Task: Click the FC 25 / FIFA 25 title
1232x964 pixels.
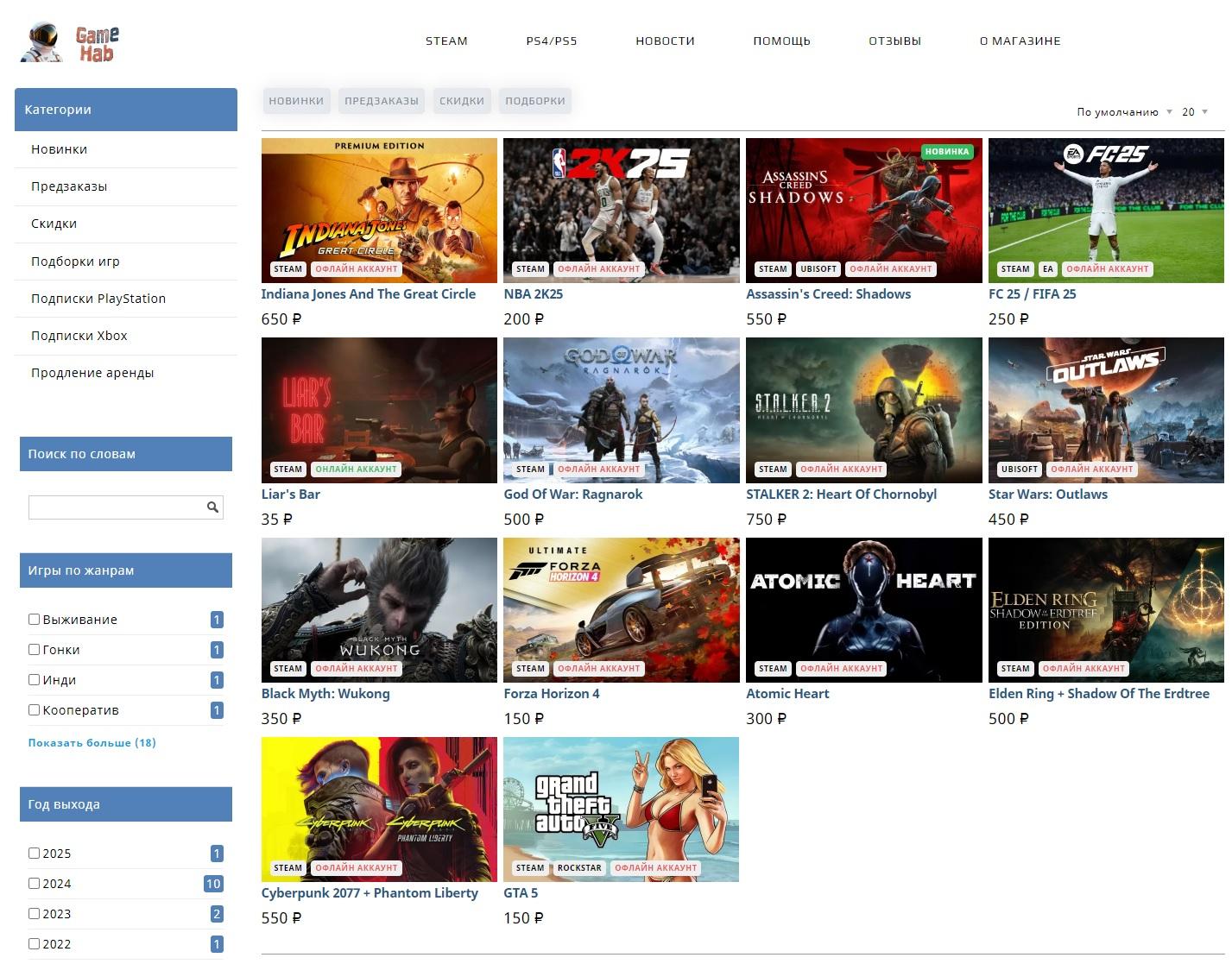Action: point(1033,294)
